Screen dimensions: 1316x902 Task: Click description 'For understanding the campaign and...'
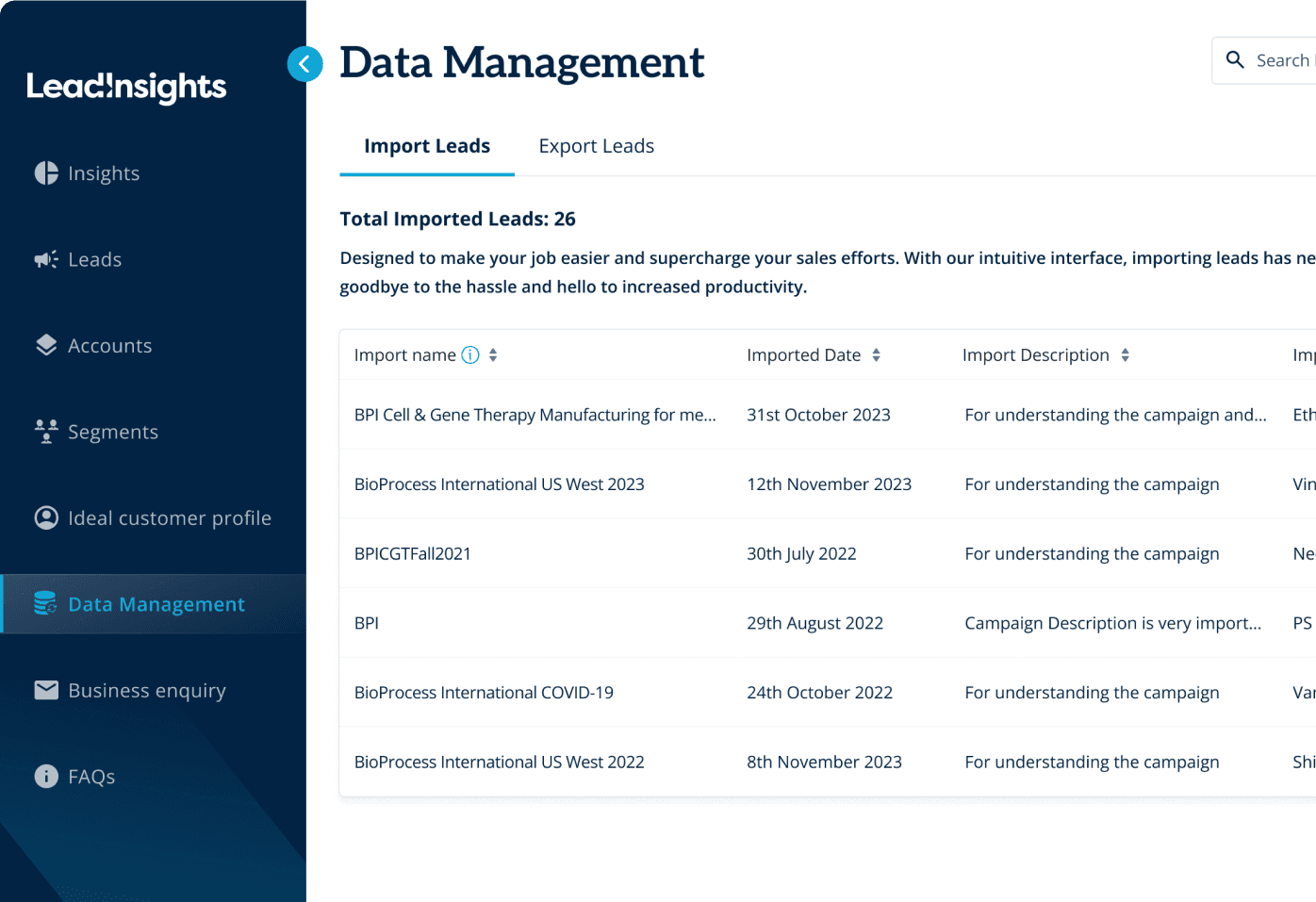[x=1116, y=415]
